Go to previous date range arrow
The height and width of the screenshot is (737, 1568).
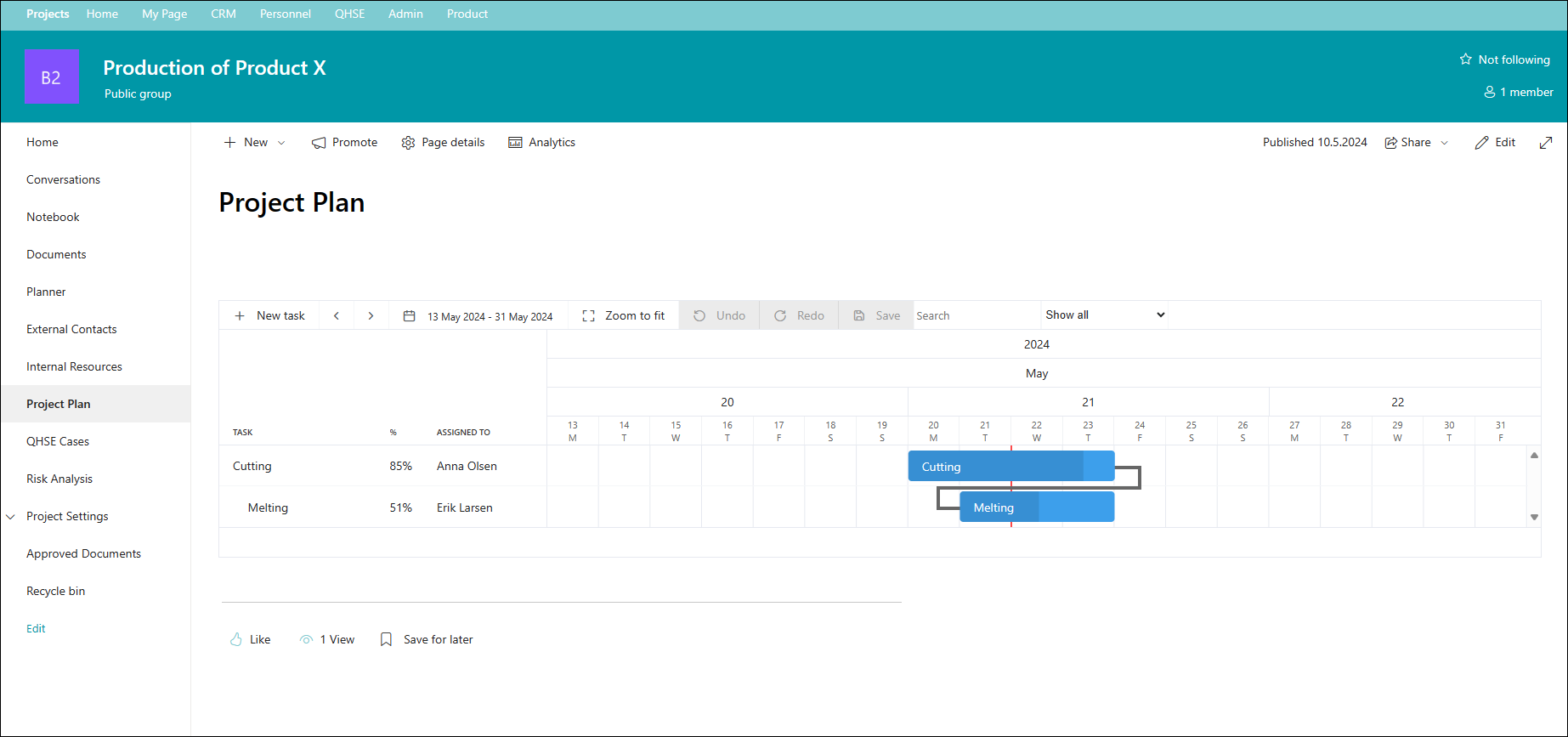click(337, 315)
